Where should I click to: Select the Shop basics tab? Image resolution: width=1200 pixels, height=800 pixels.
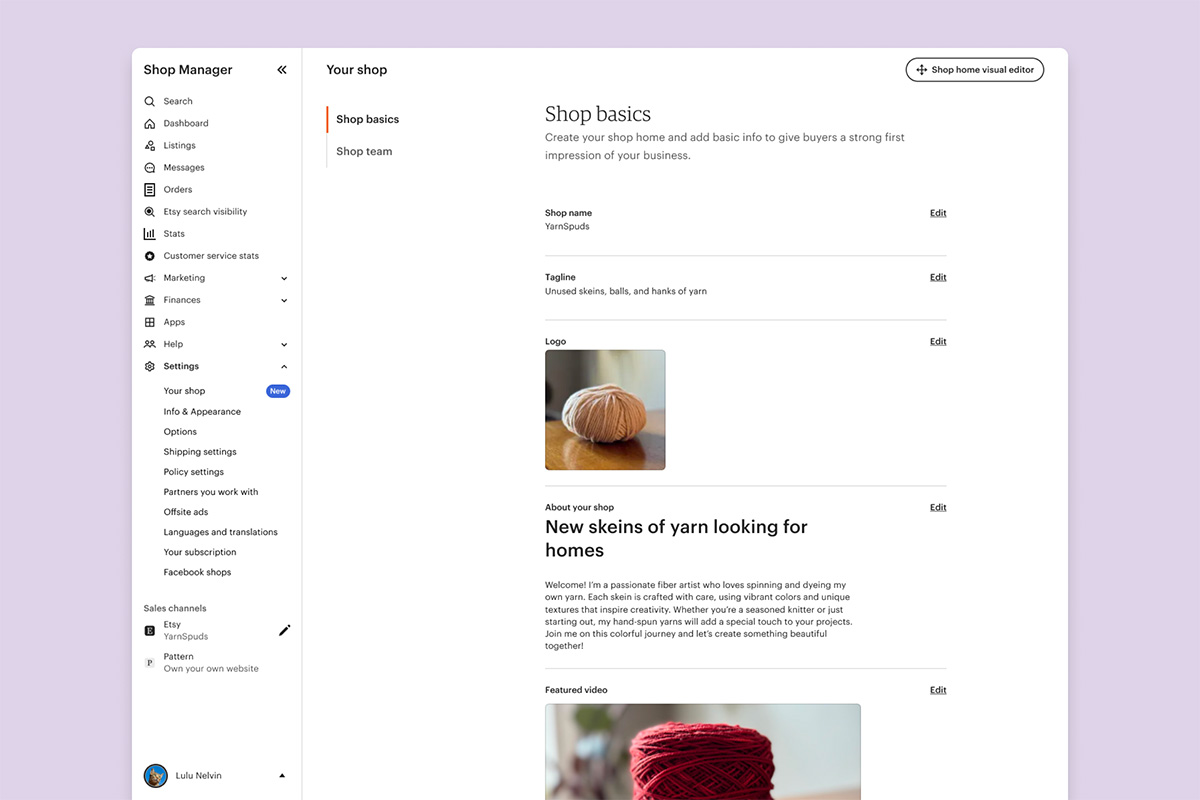click(366, 118)
